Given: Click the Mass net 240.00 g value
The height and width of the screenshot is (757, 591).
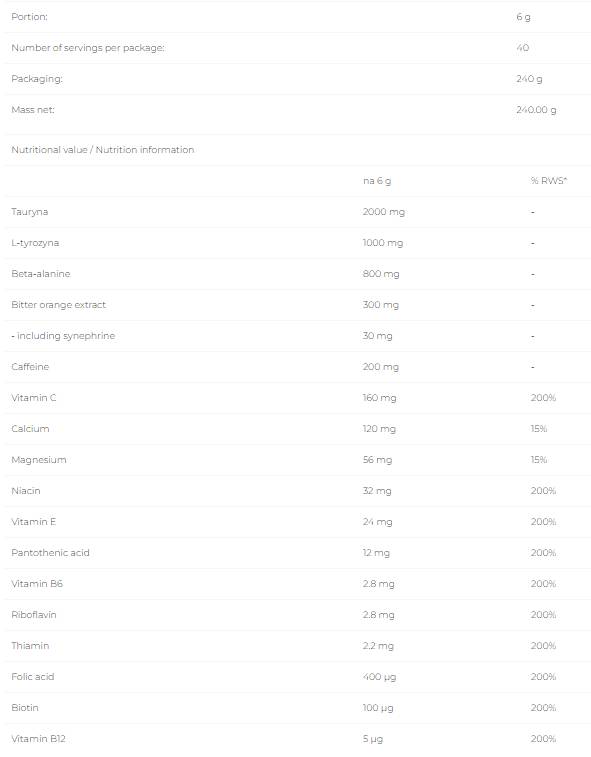Looking at the screenshot, I should pyautogui.click(x=536, y=110).
